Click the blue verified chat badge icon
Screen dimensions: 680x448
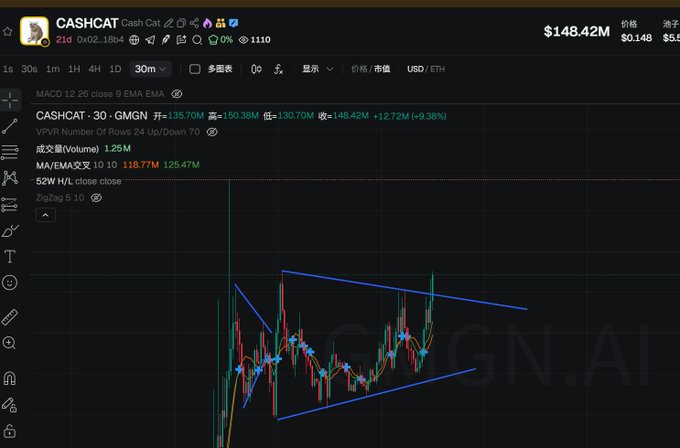point(233,23)
